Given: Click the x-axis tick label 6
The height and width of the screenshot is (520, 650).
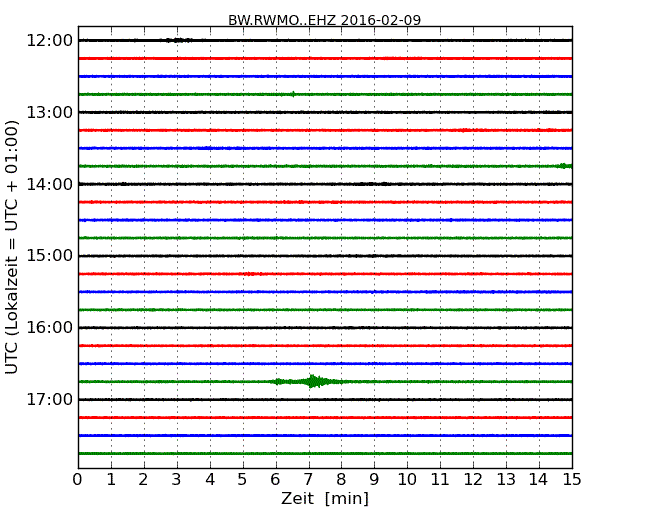Looking at the screenshot, I should click(x=276, y=480).
